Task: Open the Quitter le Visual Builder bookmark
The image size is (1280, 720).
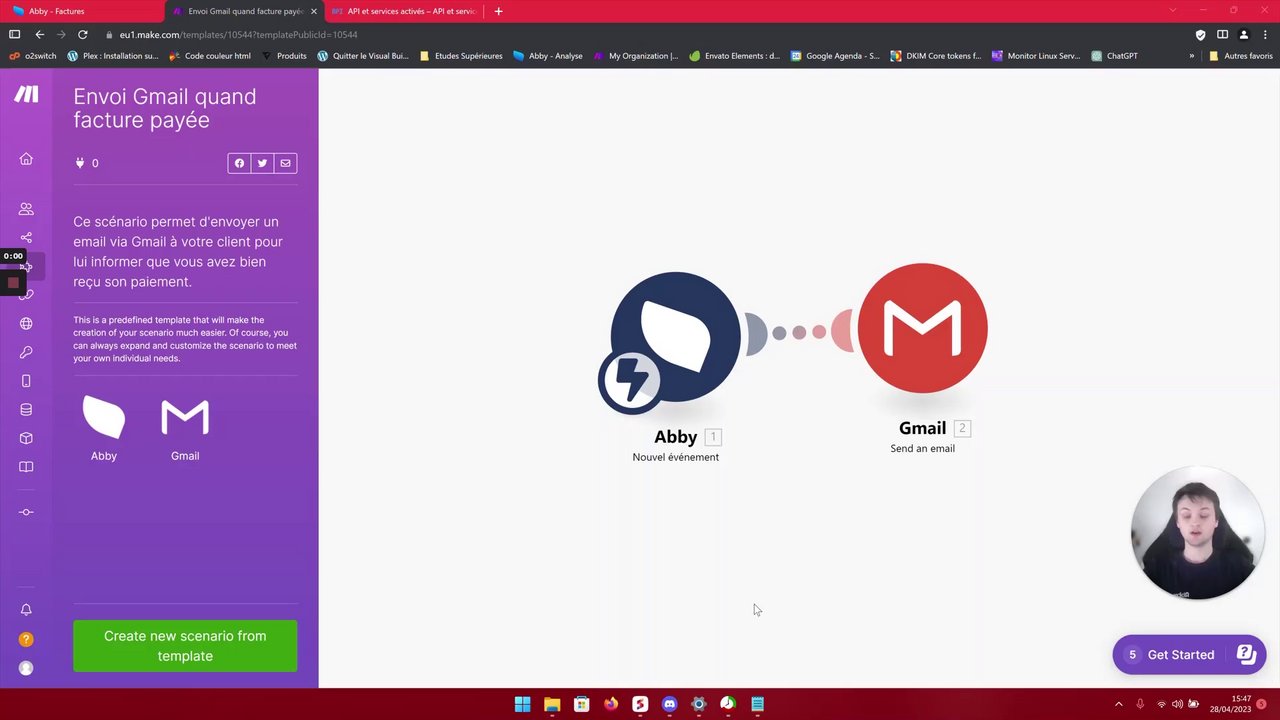Action: (363, 56)
